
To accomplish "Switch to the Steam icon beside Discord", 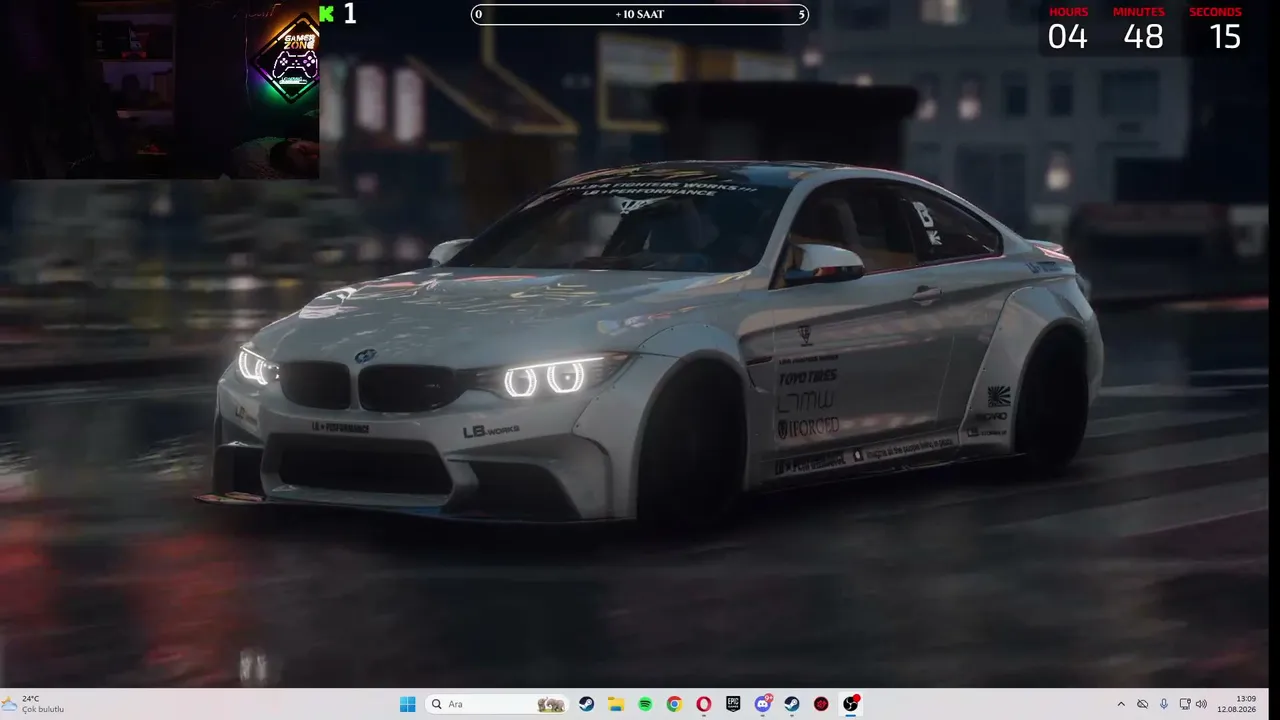I will point(792,704).
